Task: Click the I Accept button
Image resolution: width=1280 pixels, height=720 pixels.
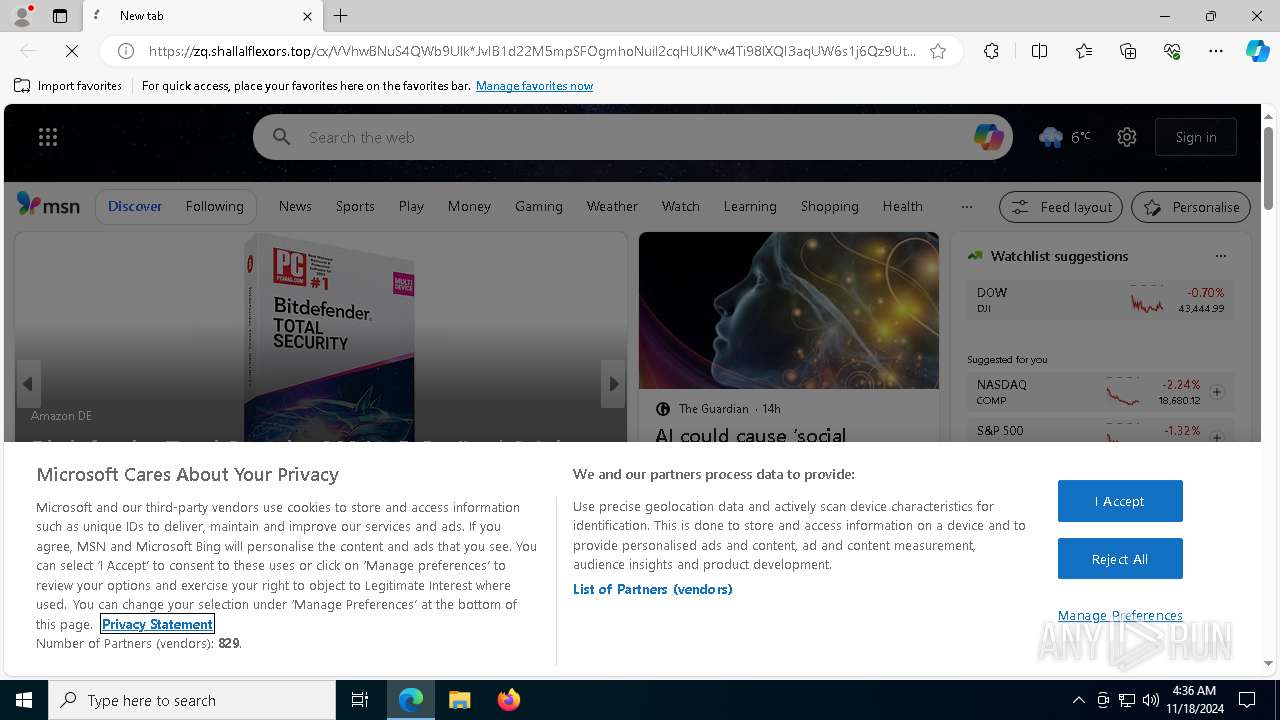Action: 1120,501
